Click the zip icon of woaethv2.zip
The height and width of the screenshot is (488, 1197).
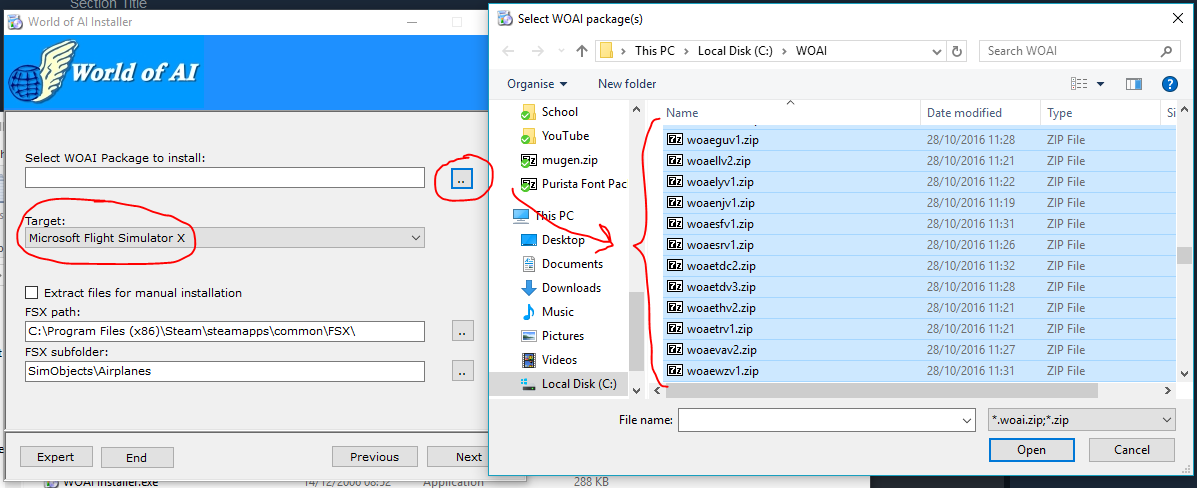(675, 308)
